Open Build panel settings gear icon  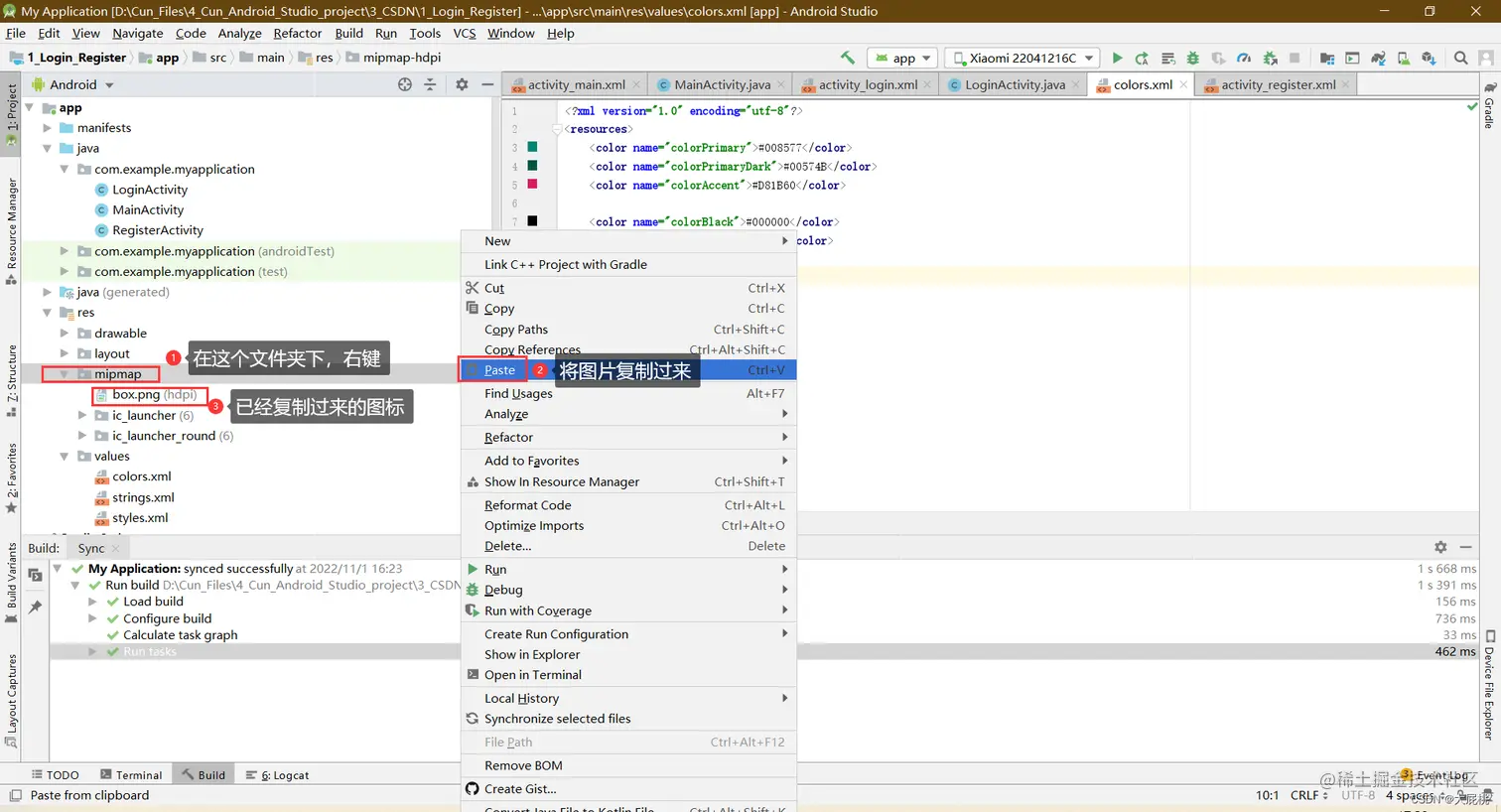pyautogui.click(x=1440, y=547)
